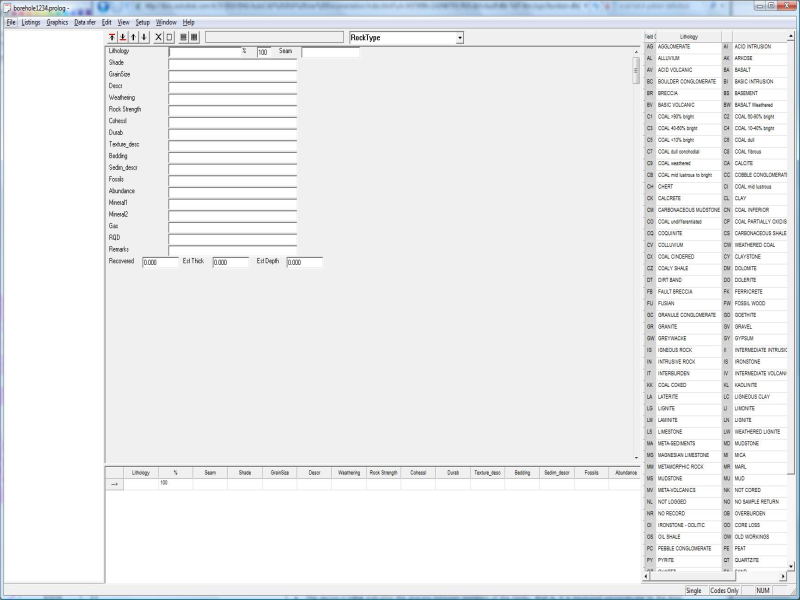Click the black up arrow toolbar icon
This screenshot has width=800, height=600.
pos(134,37)
